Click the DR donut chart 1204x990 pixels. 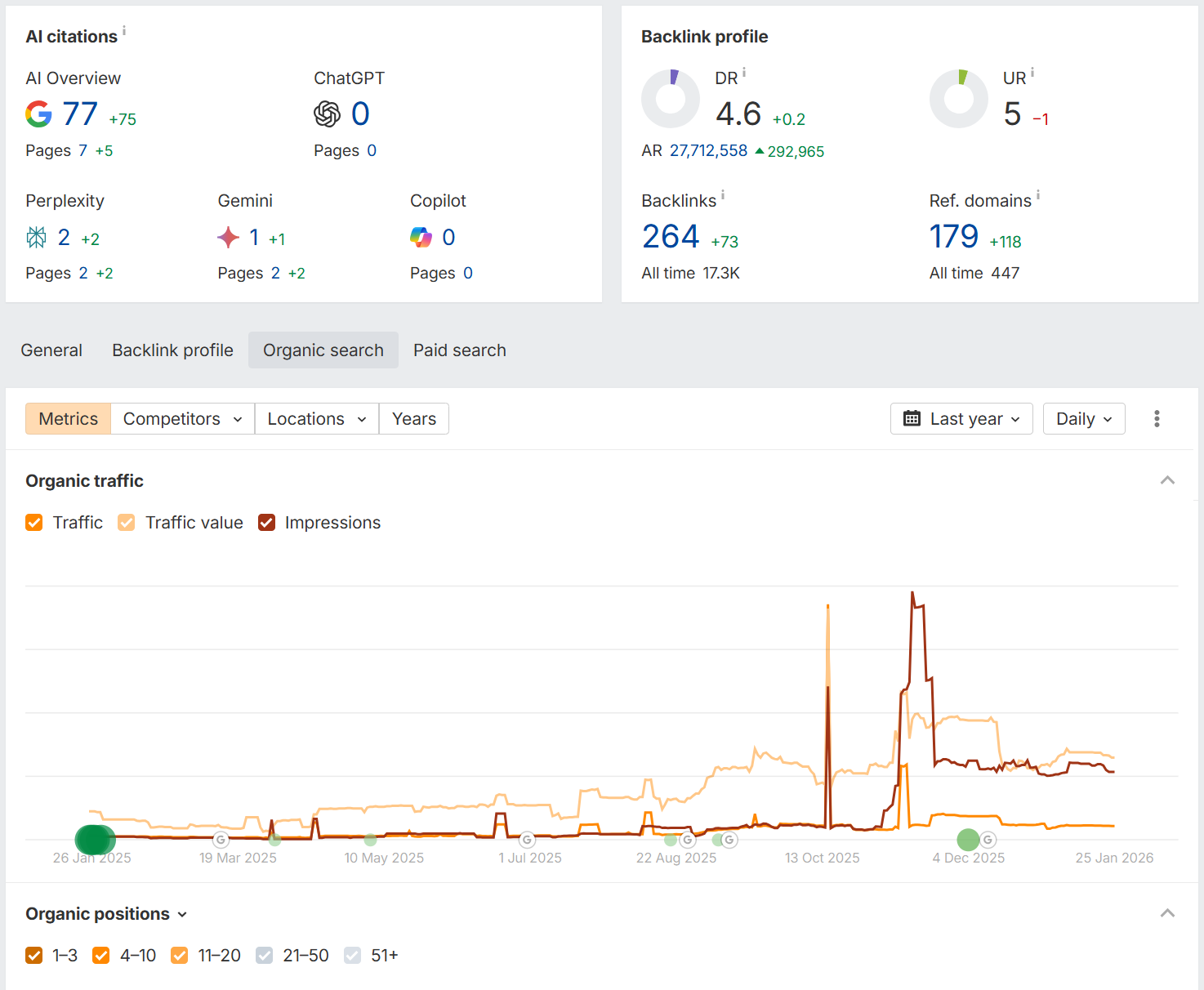[x=671, y=99]
